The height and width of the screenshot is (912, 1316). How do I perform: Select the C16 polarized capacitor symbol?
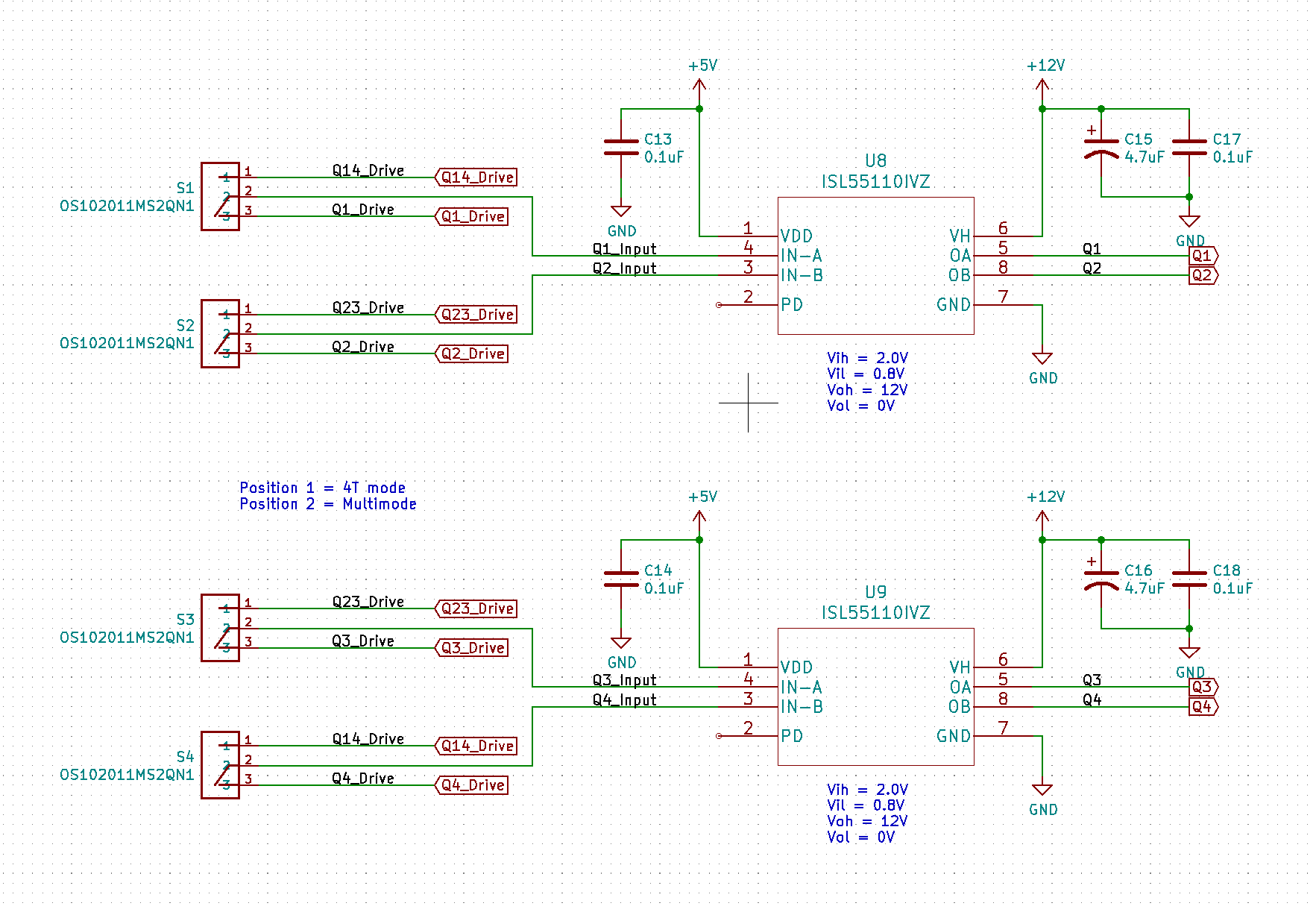pos(1101,579)
